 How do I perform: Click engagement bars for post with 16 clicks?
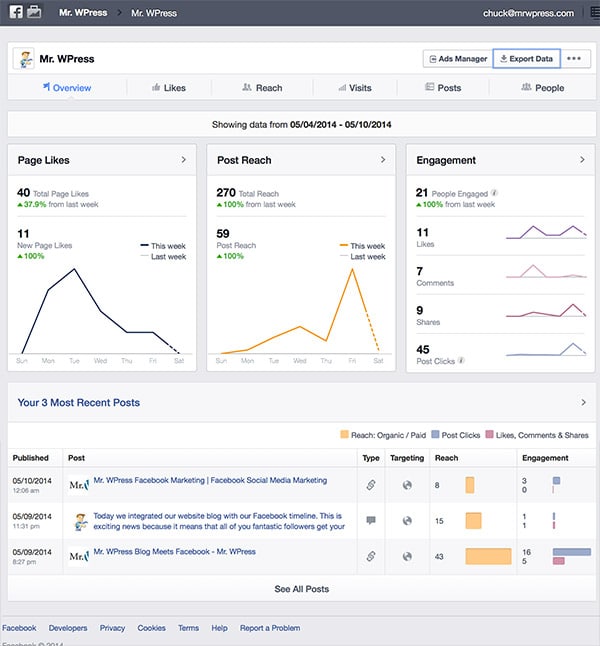pyautogui.click(x=572, y=556)
